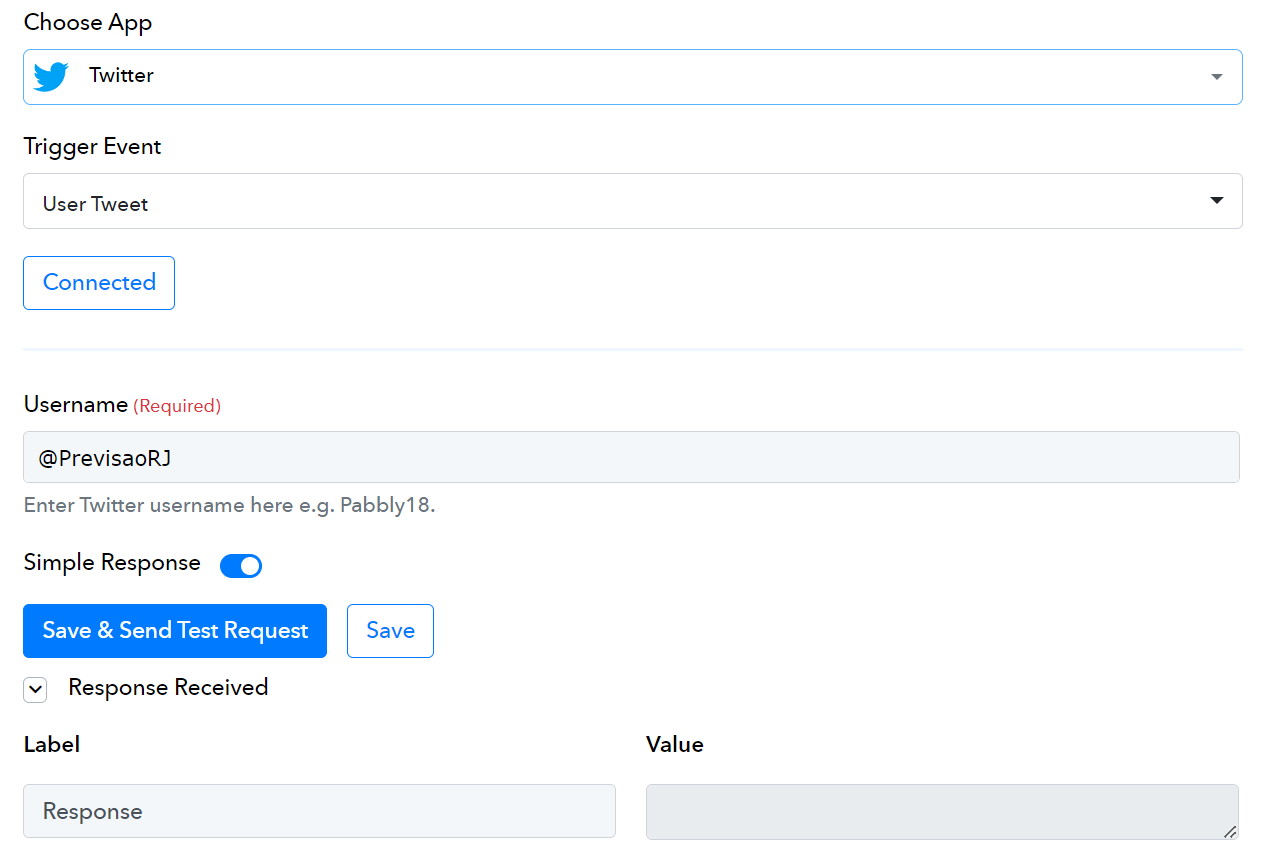Click the Simple Response label
Image resolution: width=1262 pixels, height=850 pixels.
[112, 563]
